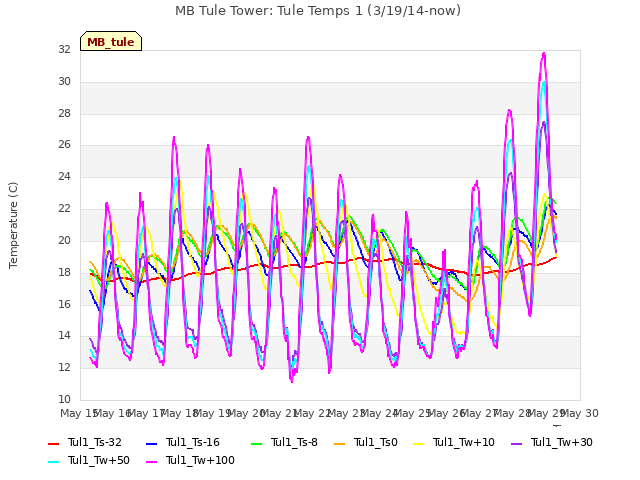Click the Tul1_Tw+100 legend label
The height and width of the screenshot is (480, 640).
coord(200,460)
